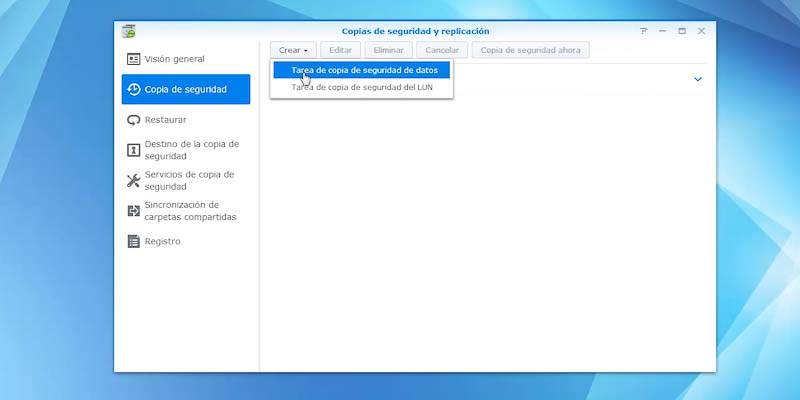The width and height of the screenshot is (800, 400).
Task: Switch to Destino de la copia de seguridad
Action: pyautogui.click(x=192, y=150)
